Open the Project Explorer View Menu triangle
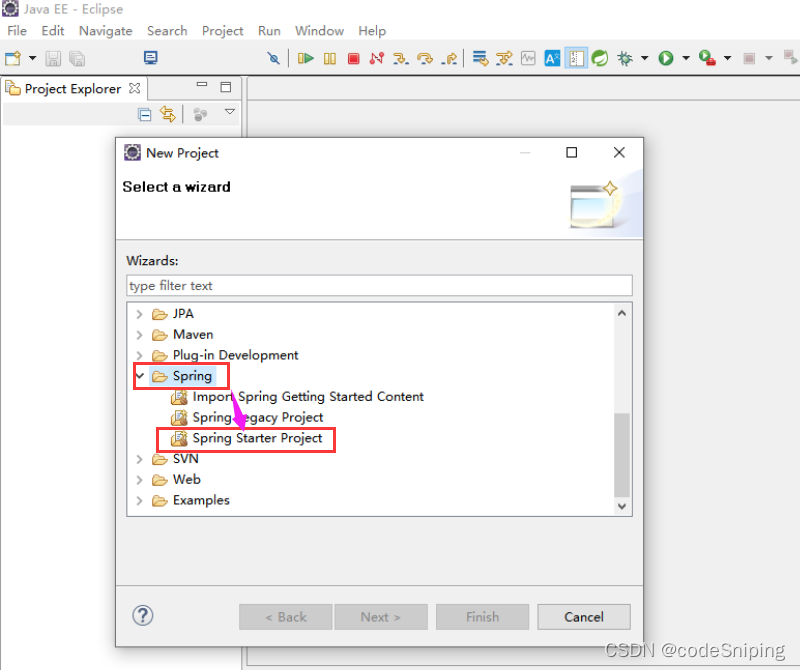This screenshot has width=800, height=670. [x=230, y=112]
